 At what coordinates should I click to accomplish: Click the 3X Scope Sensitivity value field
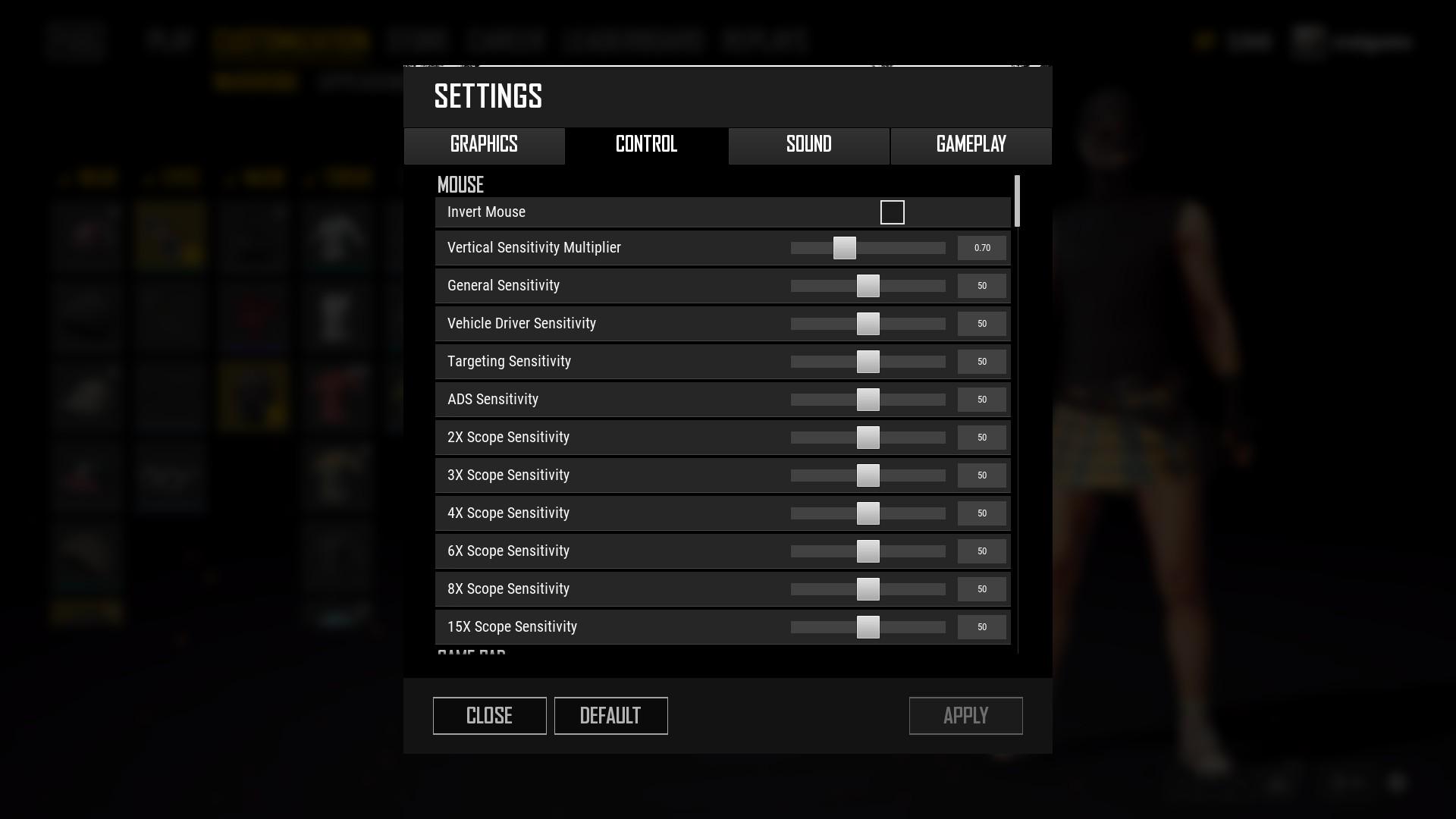tap(981, 475)
